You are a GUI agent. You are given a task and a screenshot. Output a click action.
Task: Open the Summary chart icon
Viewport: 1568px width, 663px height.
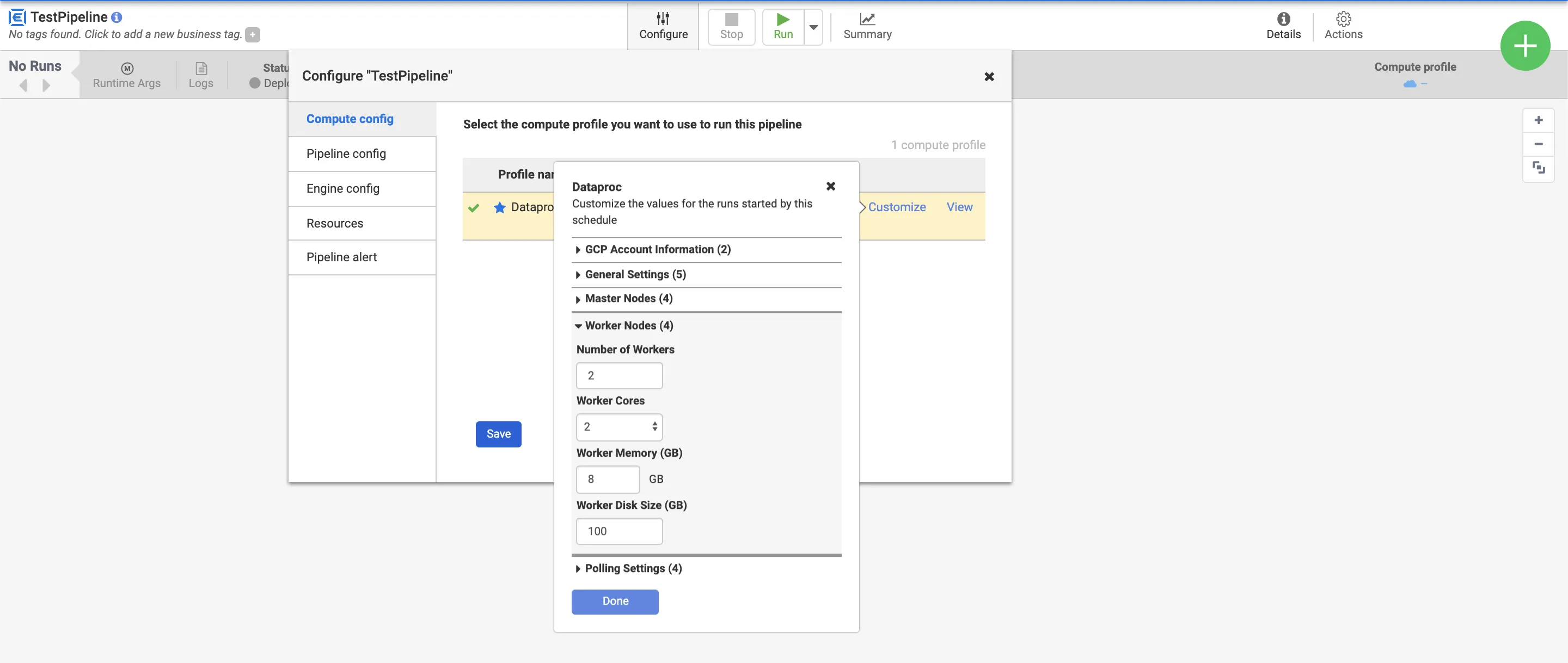click(867, 19)
